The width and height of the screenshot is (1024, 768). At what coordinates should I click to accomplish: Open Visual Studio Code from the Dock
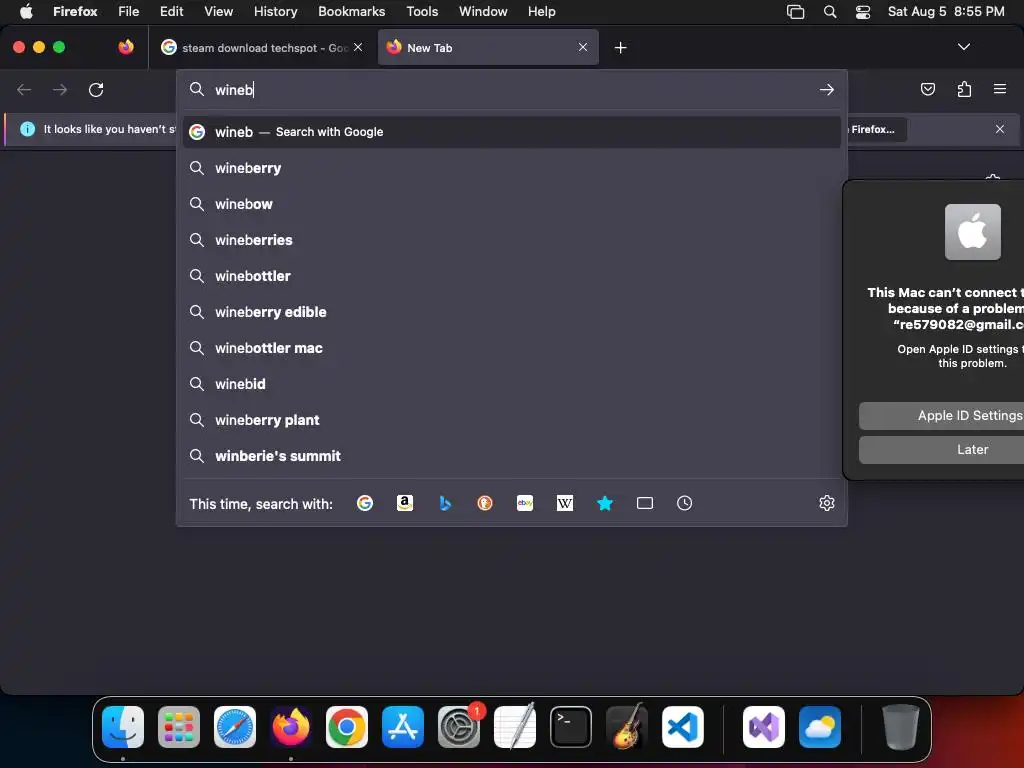tap(682, 727)
